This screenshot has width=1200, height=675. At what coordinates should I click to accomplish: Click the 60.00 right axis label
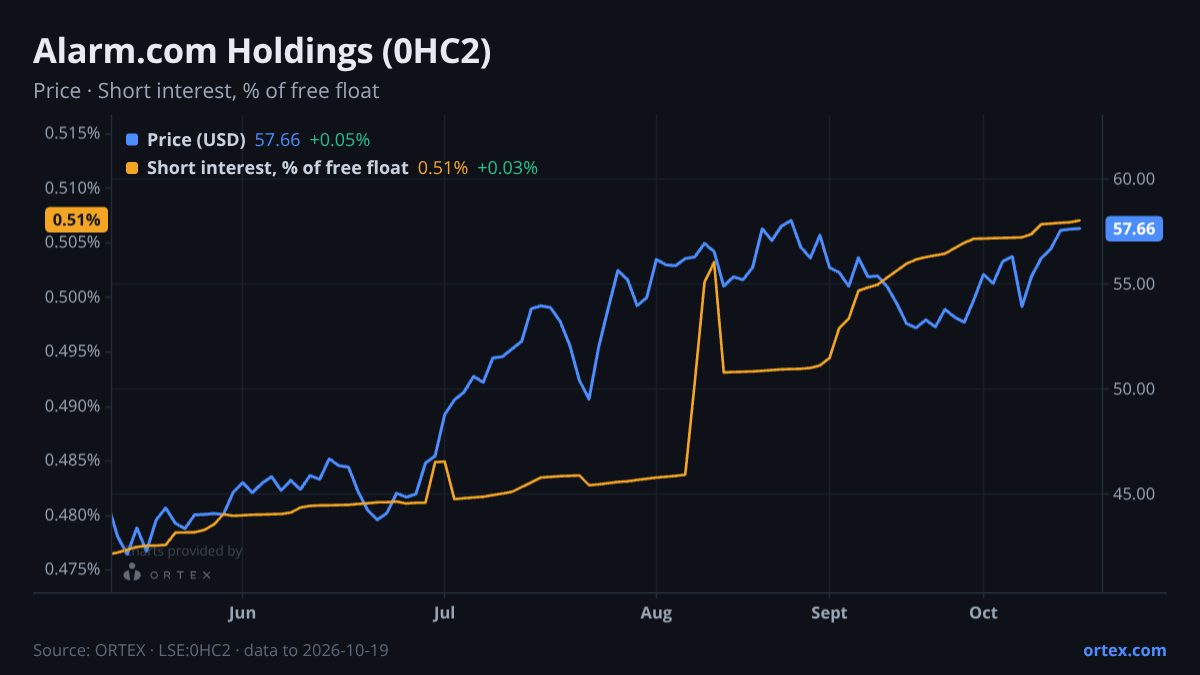(x=1134, y=179)
